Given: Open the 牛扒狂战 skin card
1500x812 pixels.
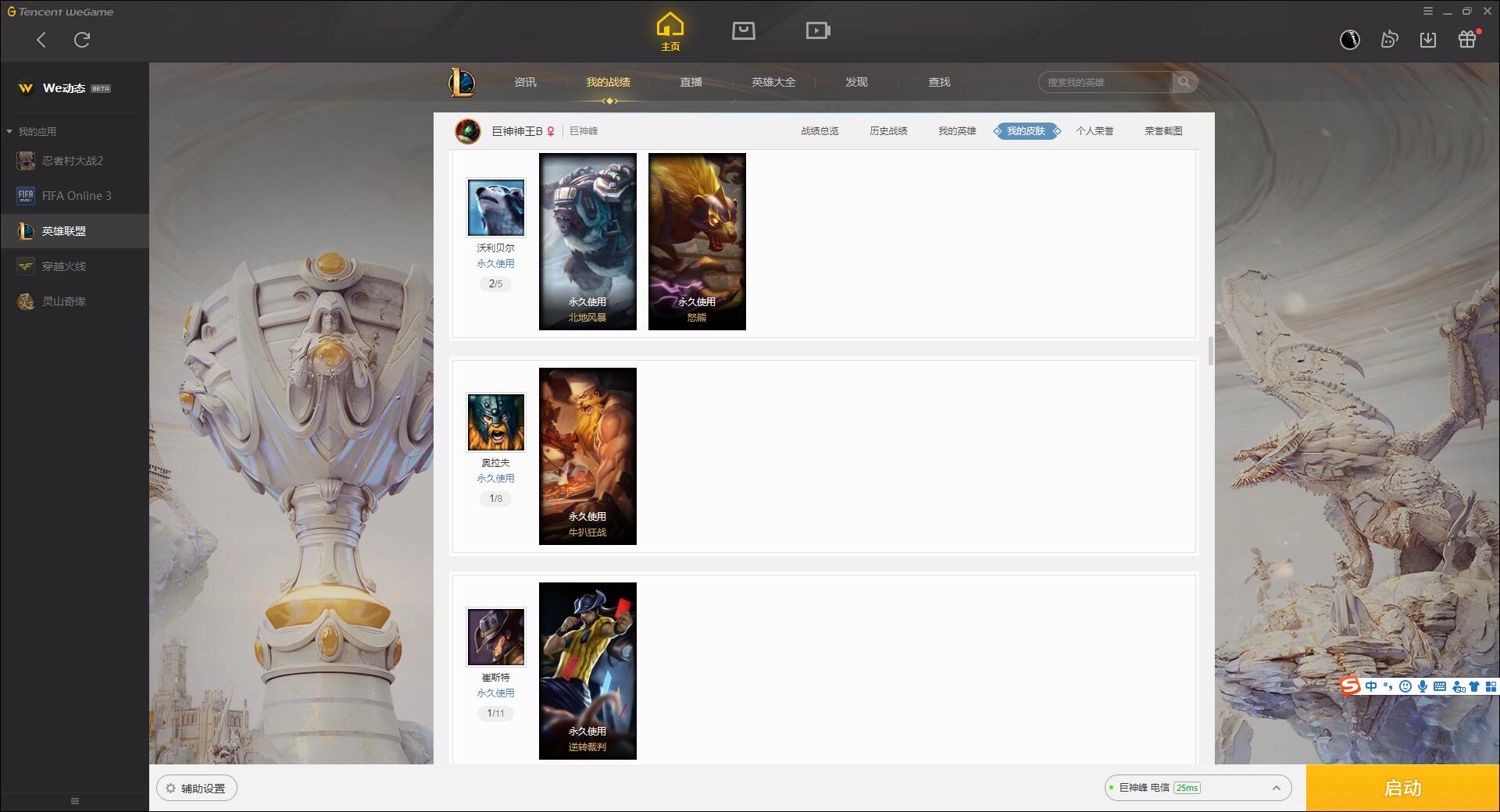Looking at the screenshot, I should pyautogui.click(x=587, y=456).
